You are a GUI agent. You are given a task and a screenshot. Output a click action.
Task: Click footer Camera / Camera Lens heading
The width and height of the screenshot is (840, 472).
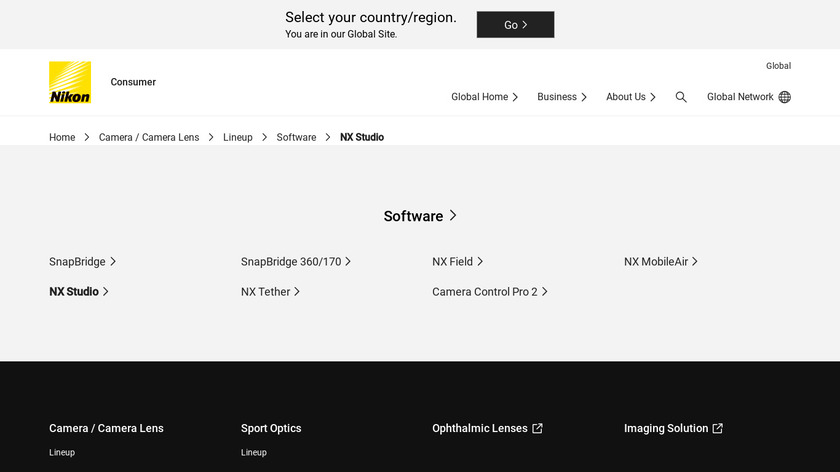(x=106, y=428)
